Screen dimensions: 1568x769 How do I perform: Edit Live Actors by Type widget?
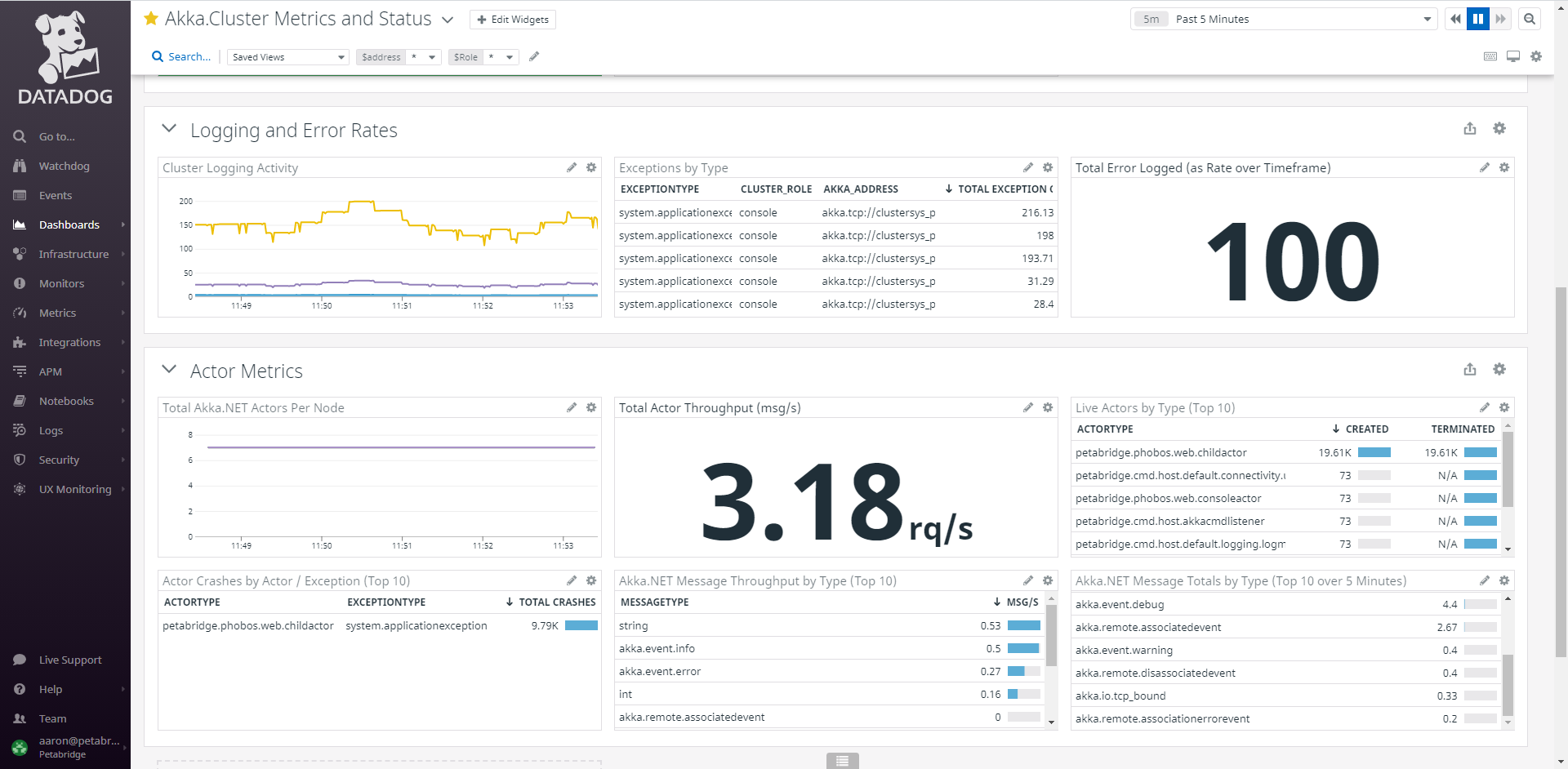tap(1485, 407)
